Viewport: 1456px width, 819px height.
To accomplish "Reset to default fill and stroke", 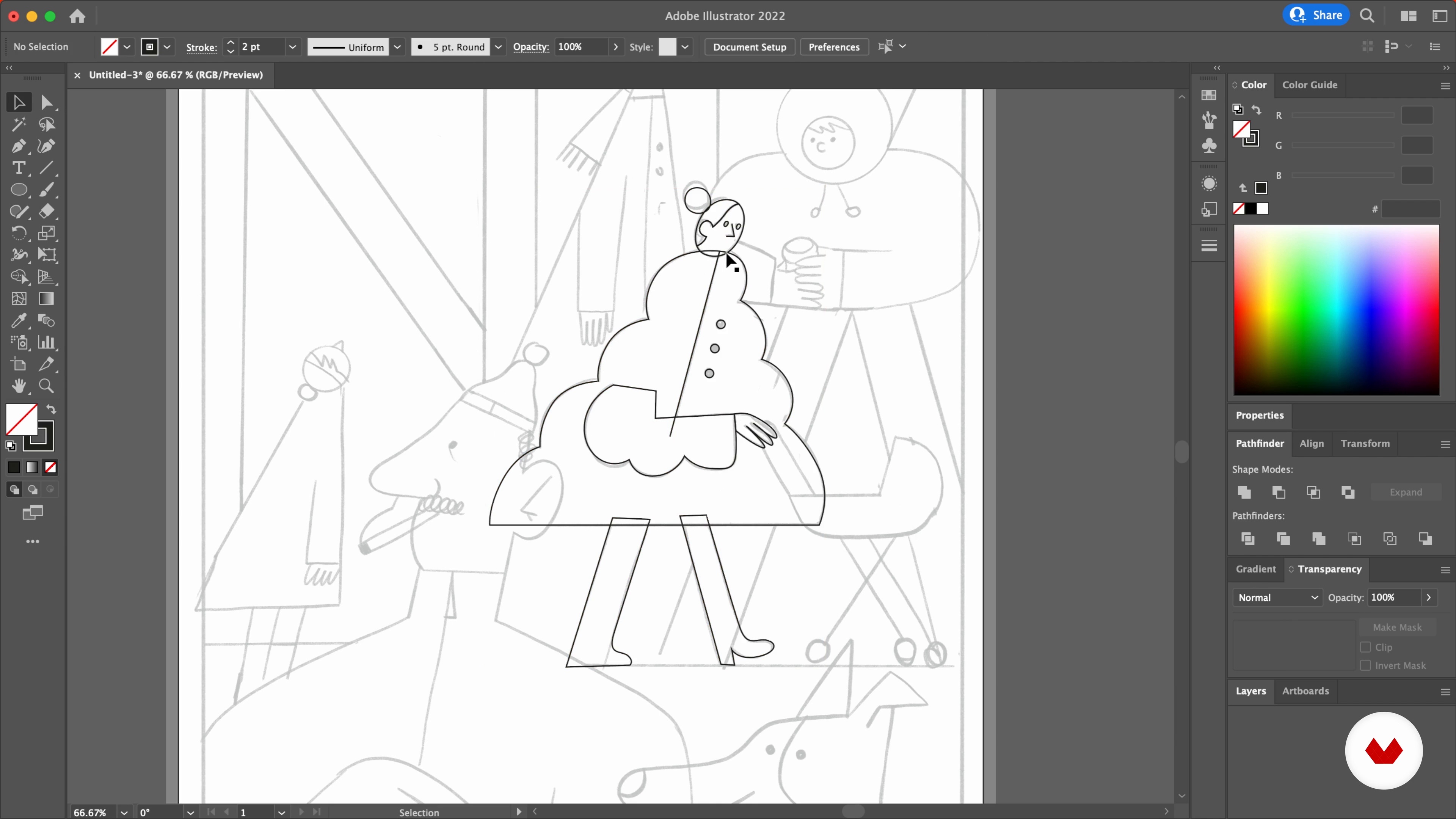I will [x=11, y=446].
